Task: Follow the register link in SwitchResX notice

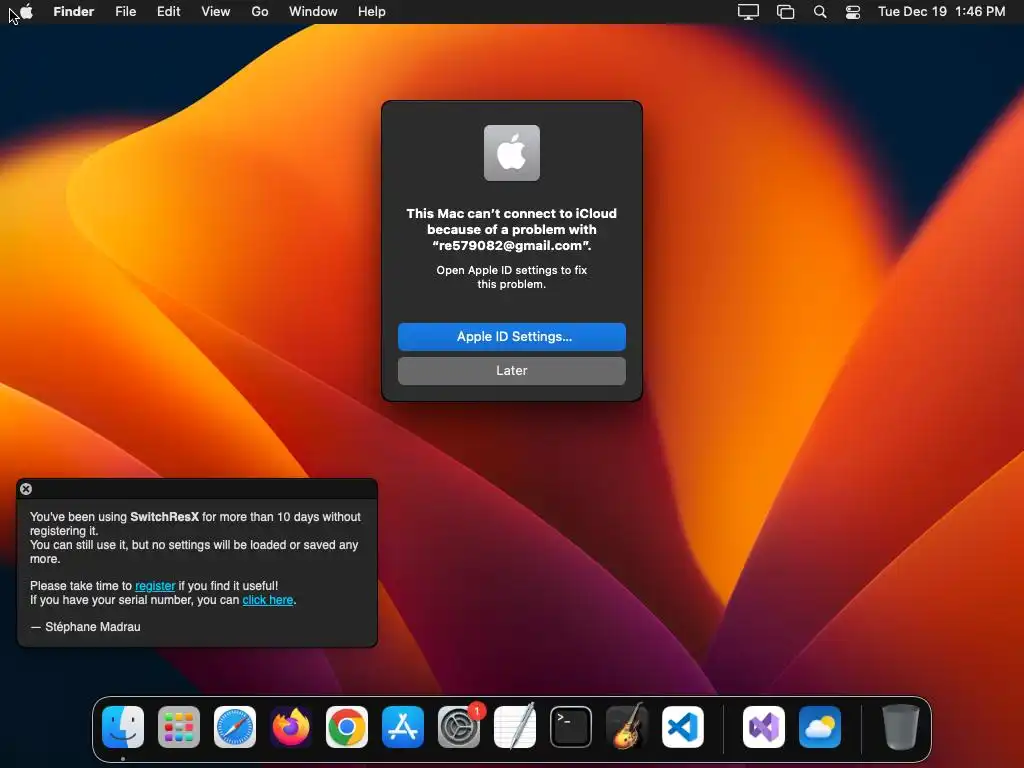Action: click(x=155, y=586)
